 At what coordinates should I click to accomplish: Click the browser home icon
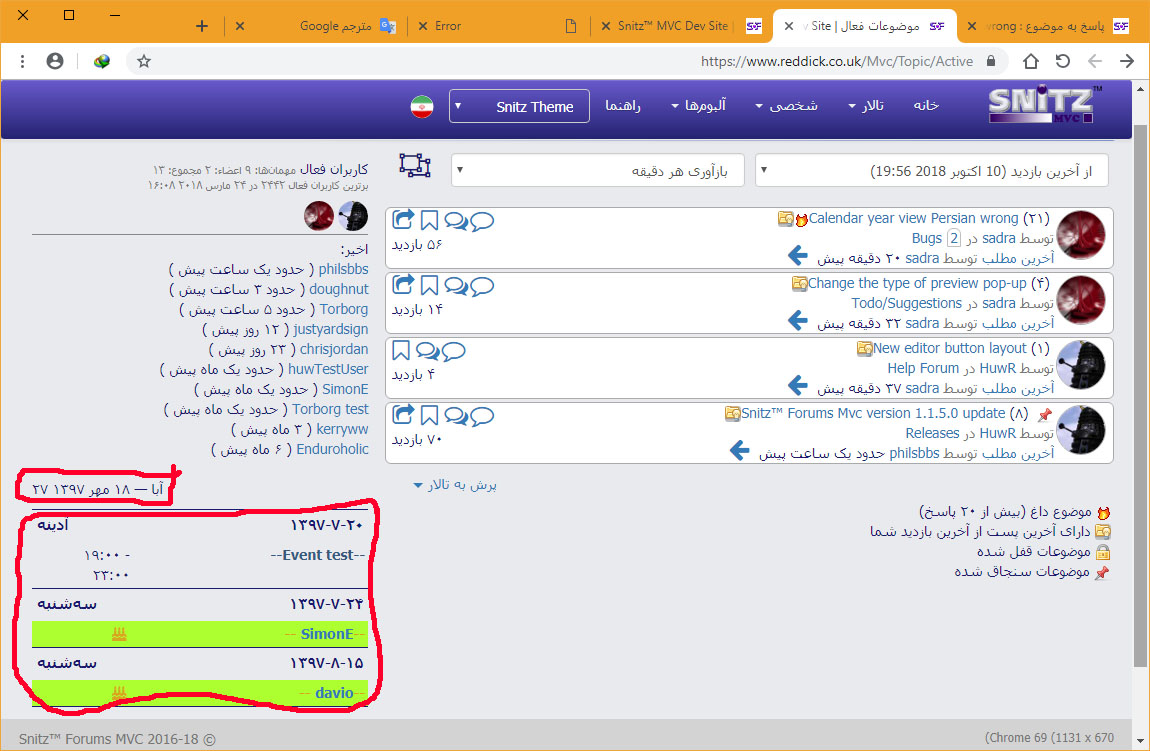point(1030,61)
